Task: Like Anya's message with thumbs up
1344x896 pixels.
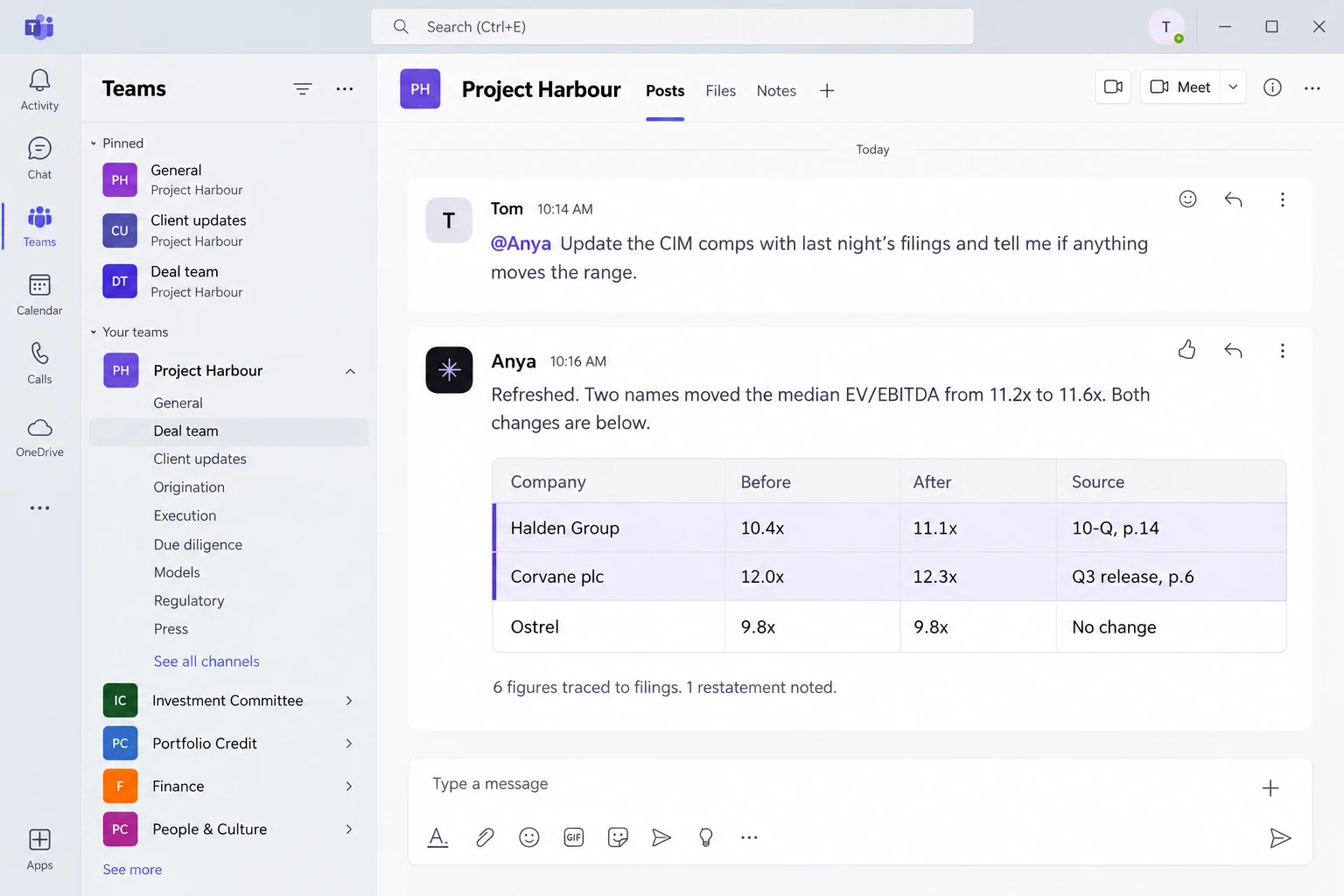Action: click(x=1187, y=350)
